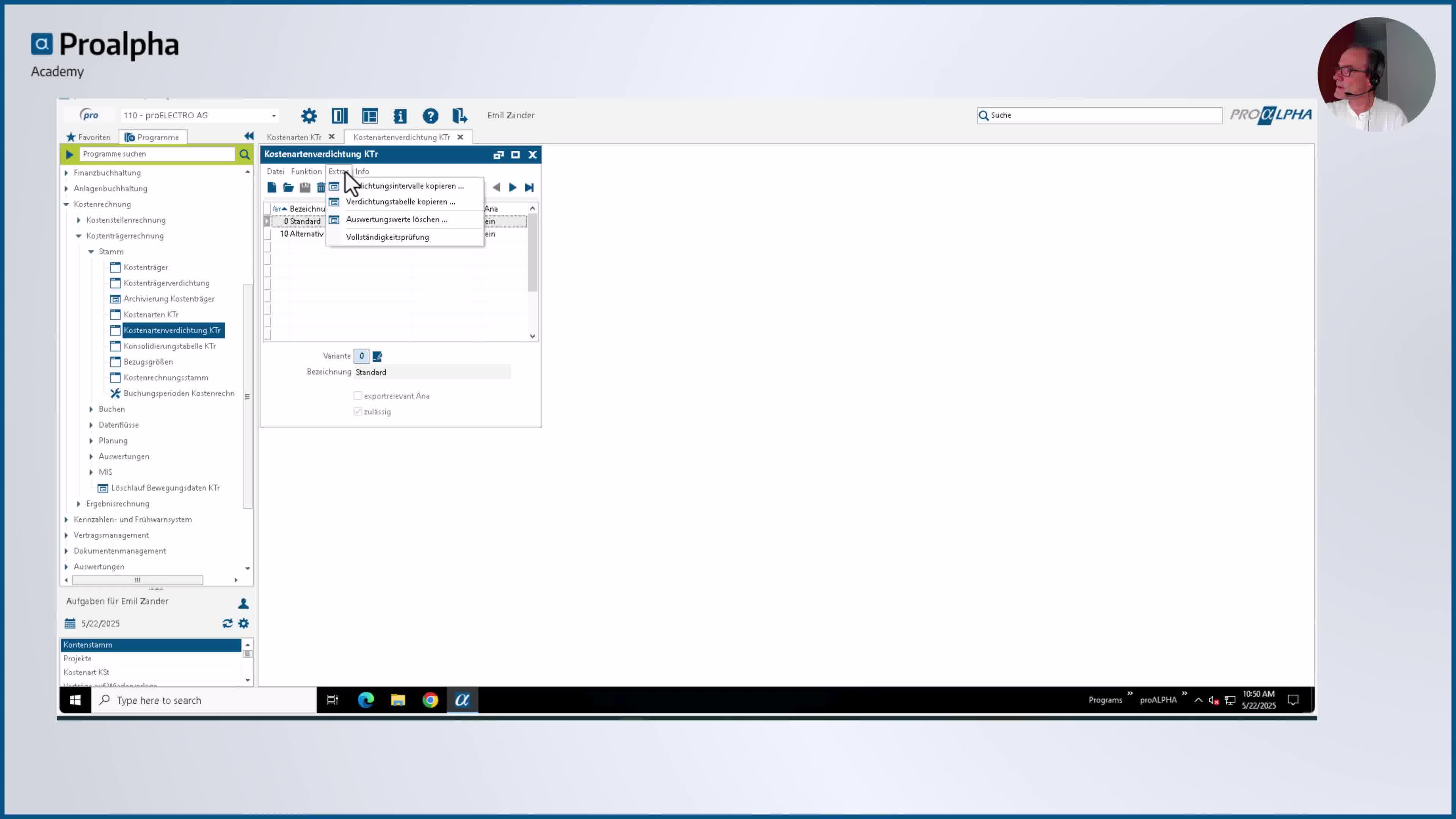Viewport: 1456px width, 819px height.
Task: Open Konsolidierungstabelle KTr in the tree
Action: [x=169, y=346]
